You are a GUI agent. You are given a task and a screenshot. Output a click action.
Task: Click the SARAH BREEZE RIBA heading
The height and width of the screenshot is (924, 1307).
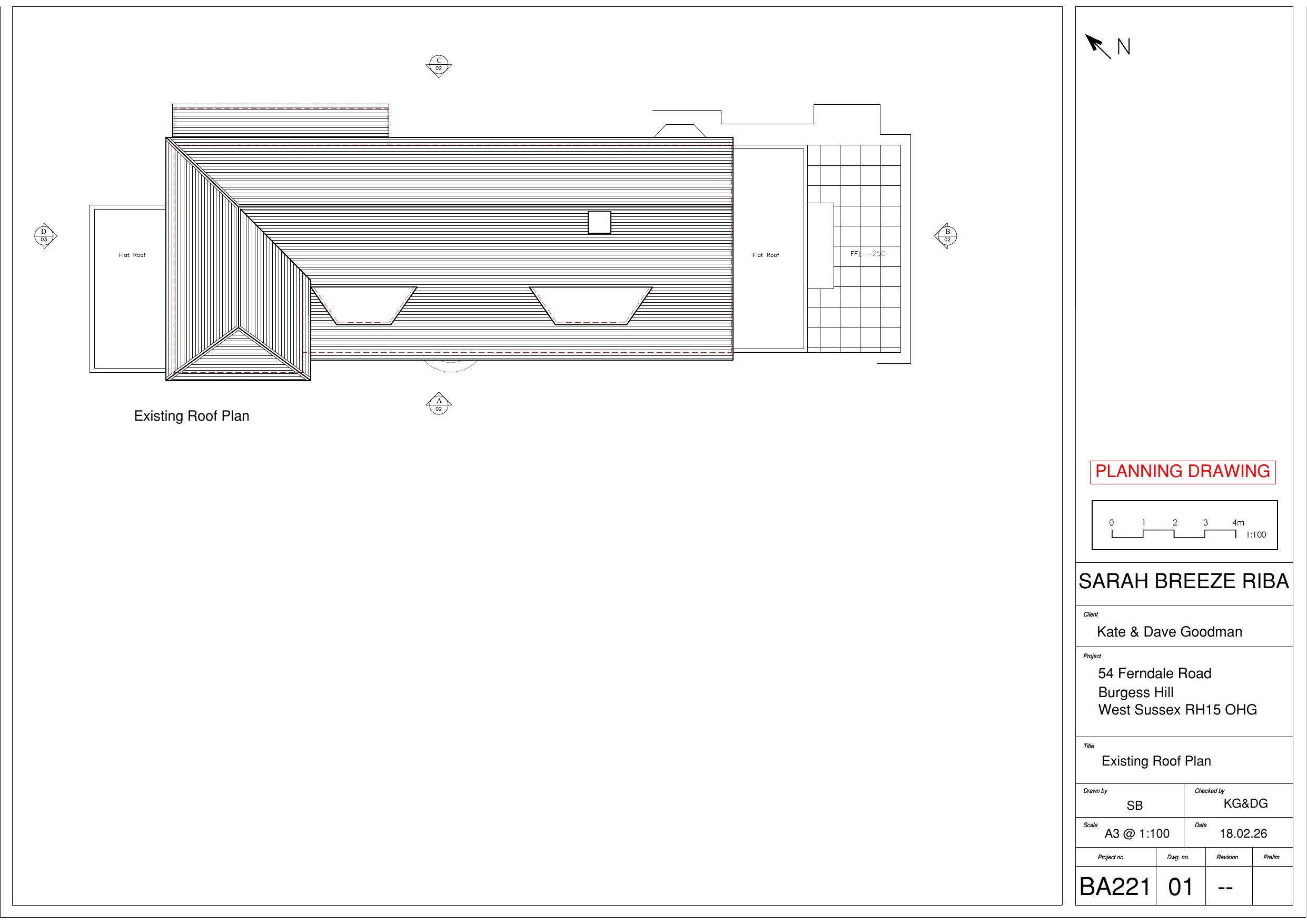point(1183,581)
